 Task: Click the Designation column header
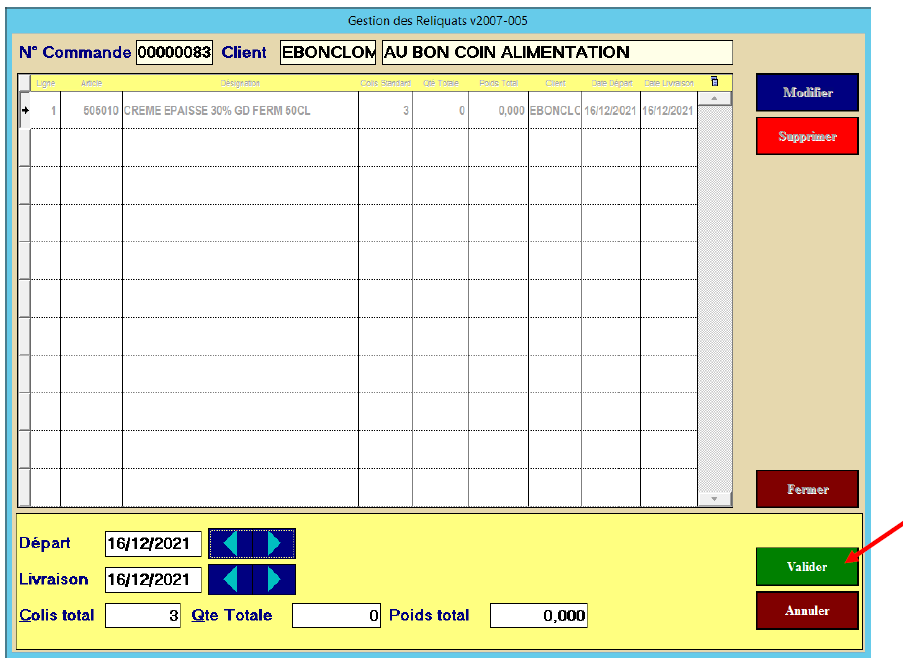(x=240, y=83)
